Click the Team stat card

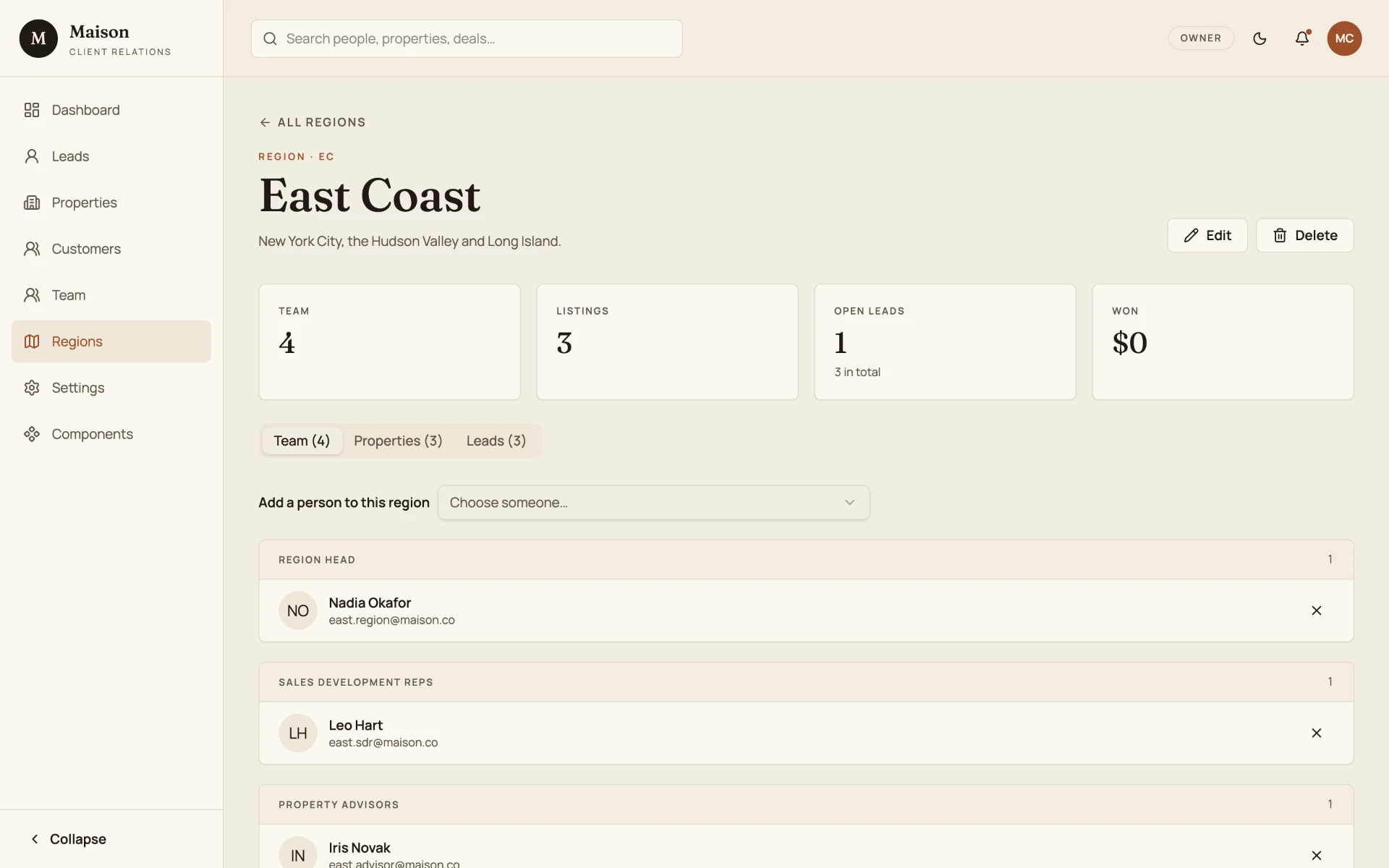tap(389, 341)
